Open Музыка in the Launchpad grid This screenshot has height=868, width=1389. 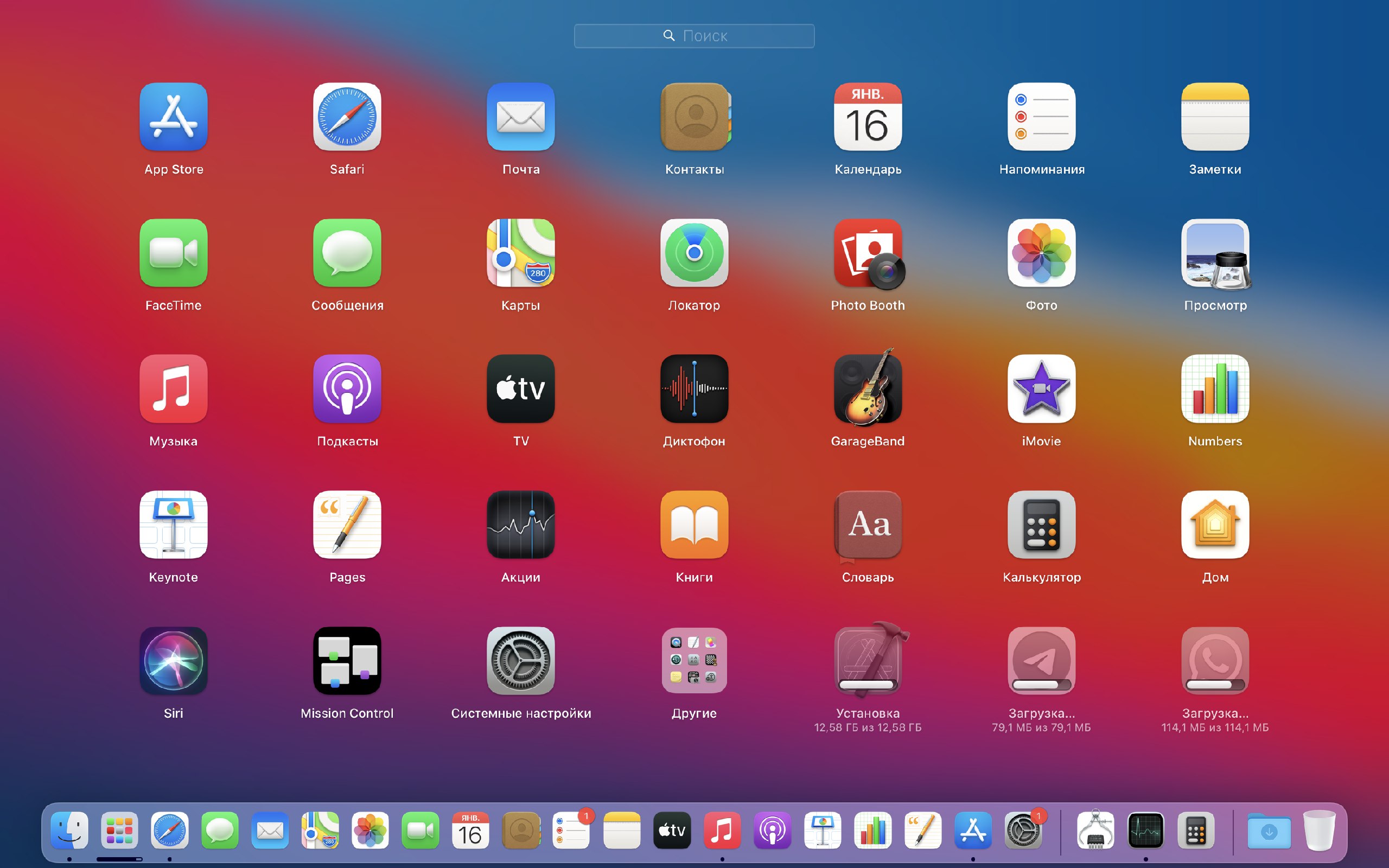[x=173, y=388]
